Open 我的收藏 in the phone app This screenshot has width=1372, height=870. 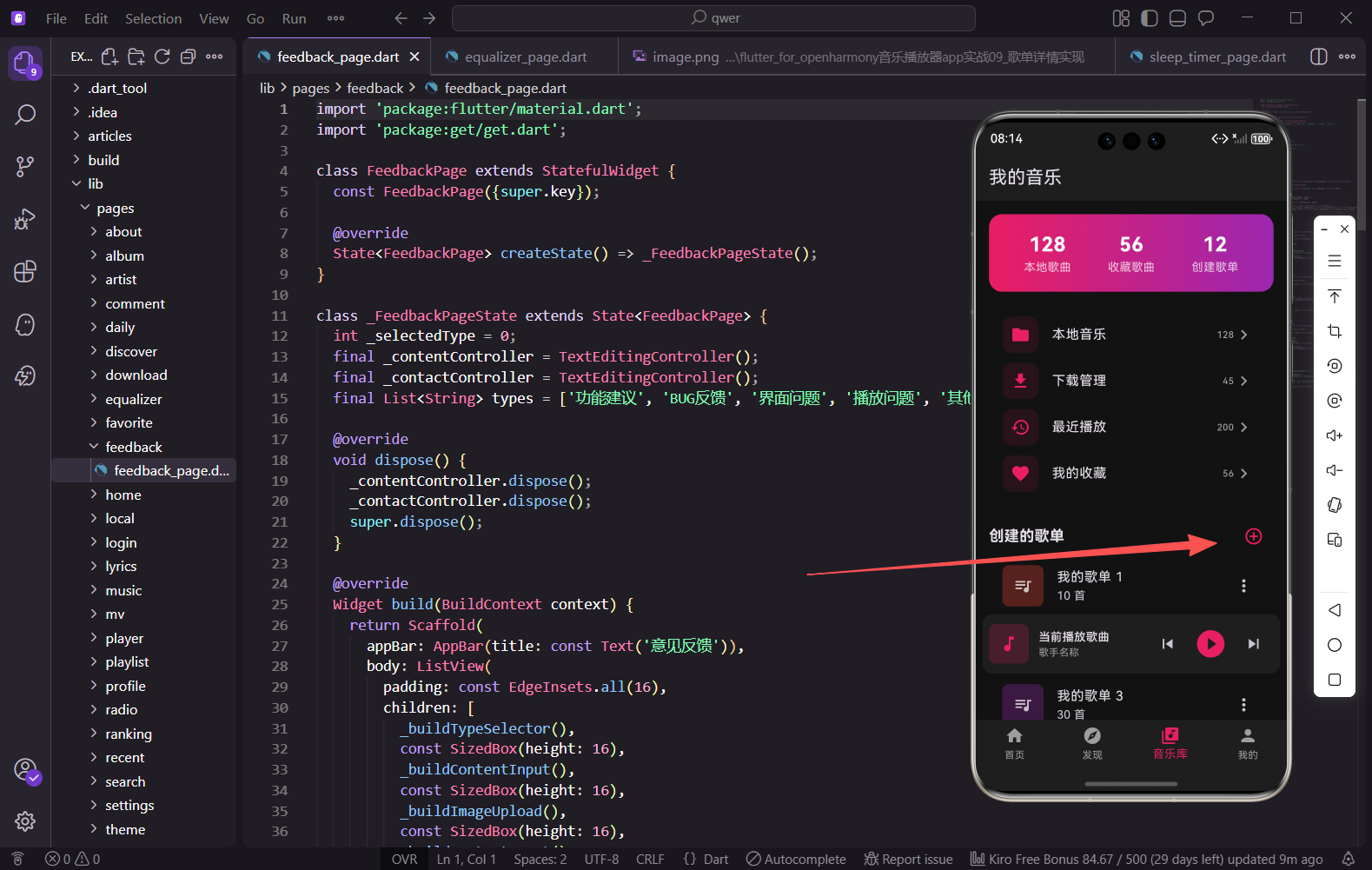click(x=1131, y=474)
